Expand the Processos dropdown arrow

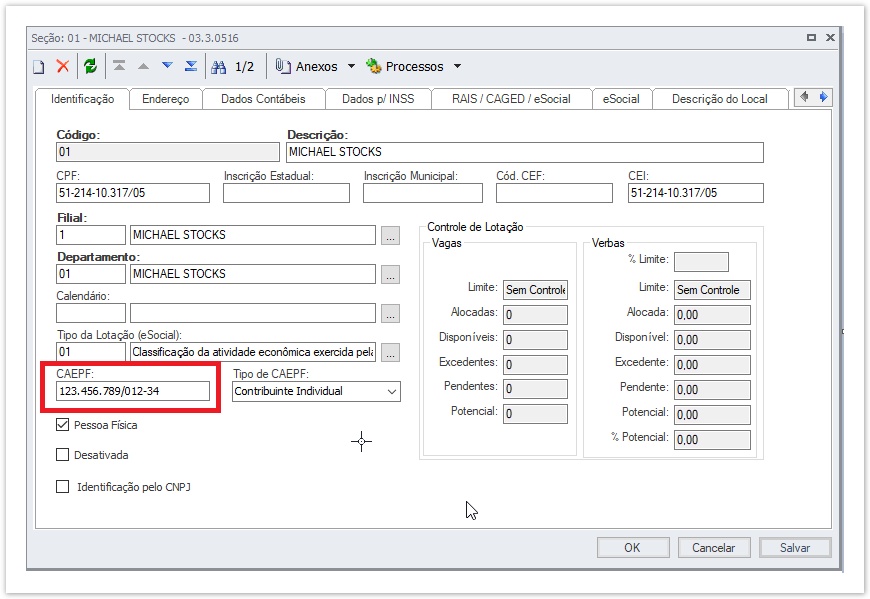[x=457, y=66]
